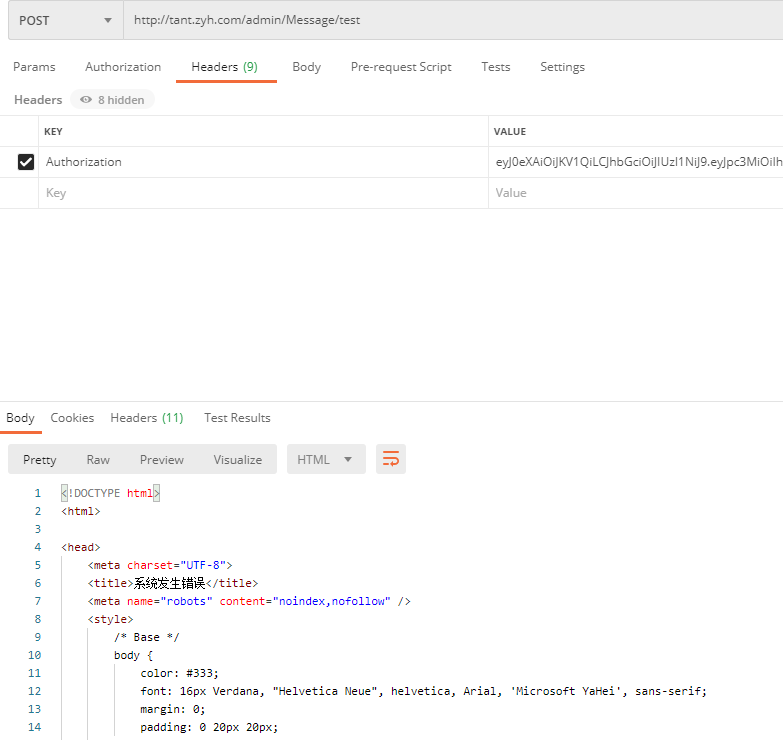
Task: Select the Preview response view
Action: (162, 459)
